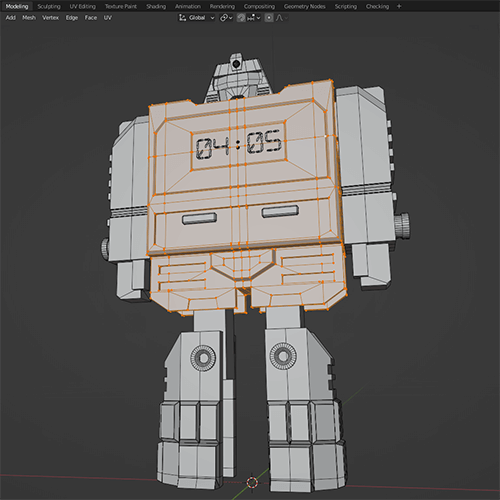Click the transform orientation axes icon

[x=183, y=18]
